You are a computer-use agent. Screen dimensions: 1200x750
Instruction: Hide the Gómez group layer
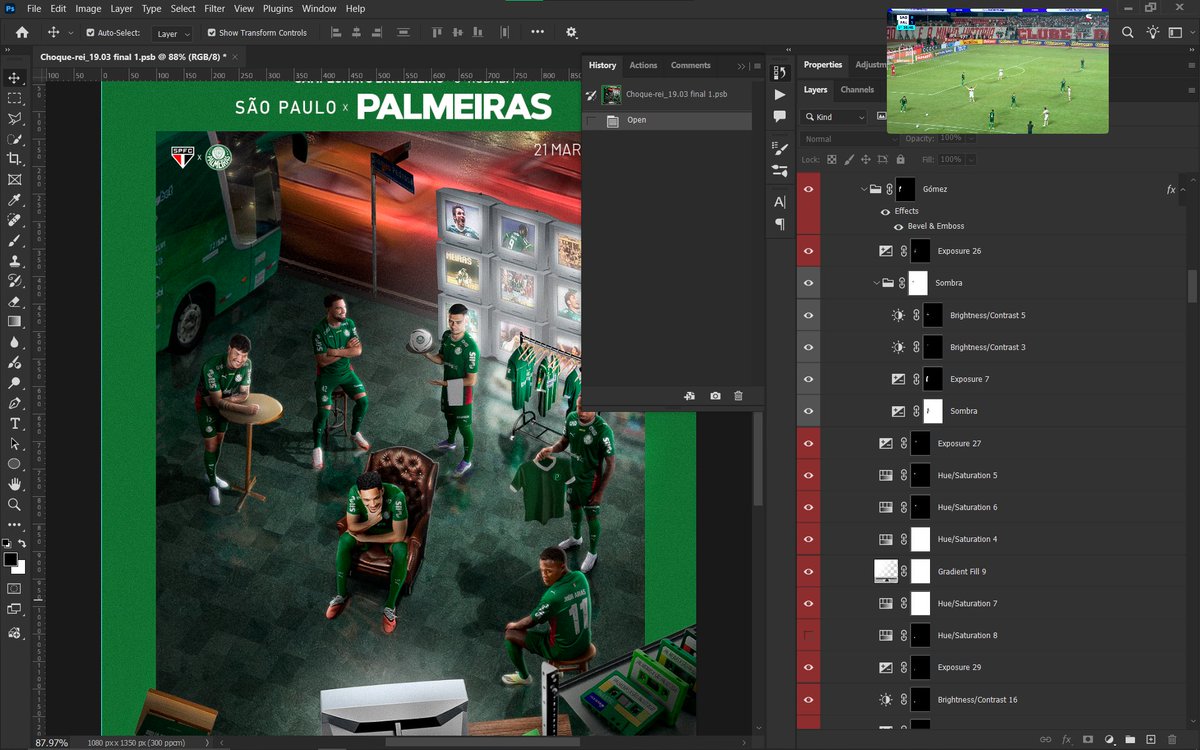click(808, 189)
